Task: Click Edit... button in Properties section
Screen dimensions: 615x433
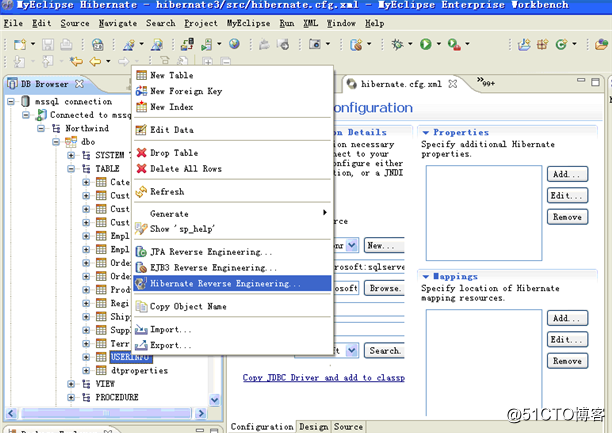Action: point(567,195)
